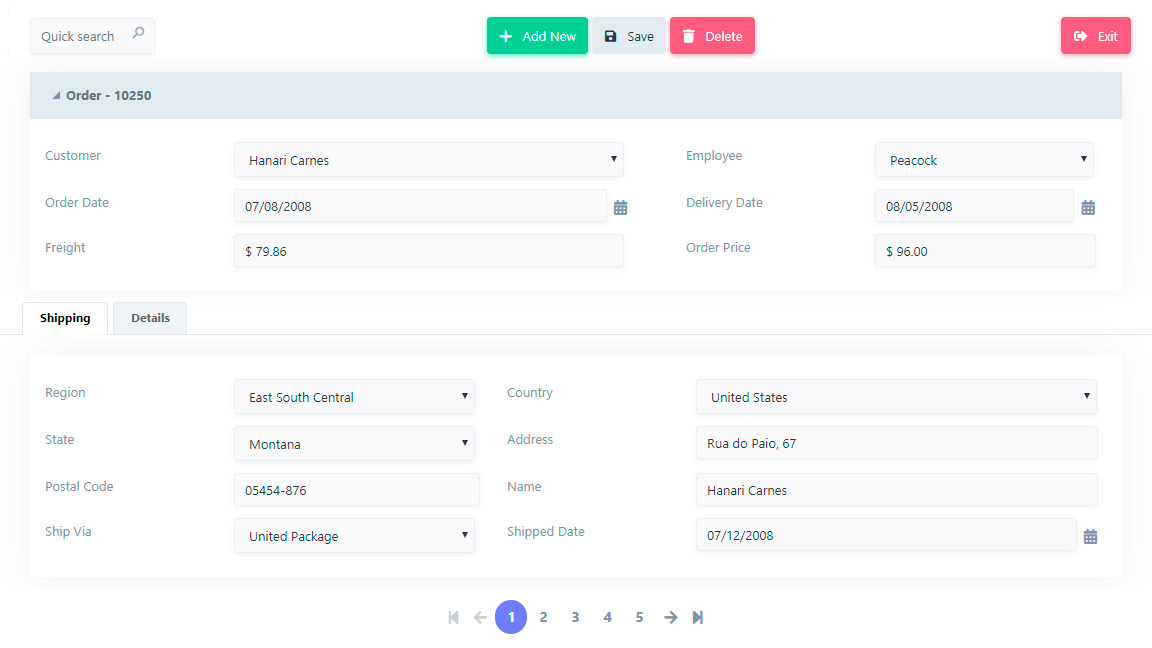This screenshot has width=1152, height=648.
Task: Click the Delete button
Action: pos(712,36)
